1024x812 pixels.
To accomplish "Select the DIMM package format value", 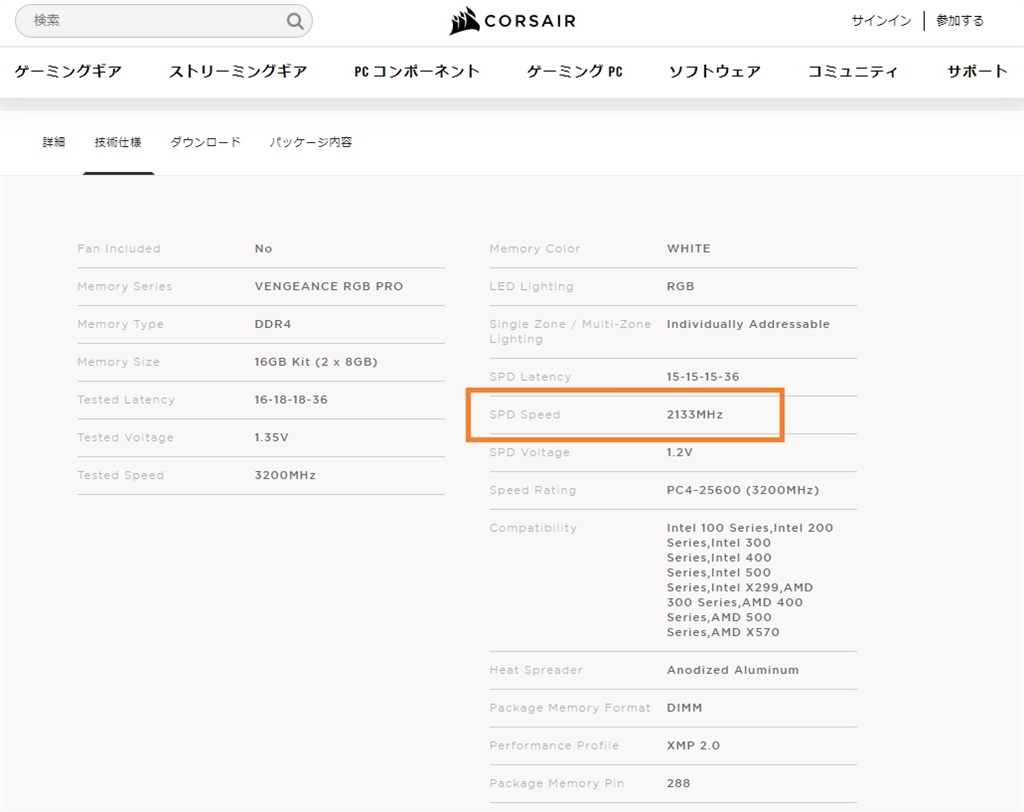I will [x=684, y=708].
